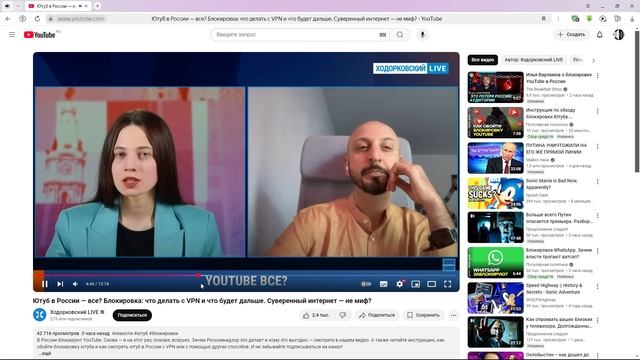Image resolution: width=640 pixels, height=360 pixels.
Task: Enable theater mode view
Action: click(431, 284)
